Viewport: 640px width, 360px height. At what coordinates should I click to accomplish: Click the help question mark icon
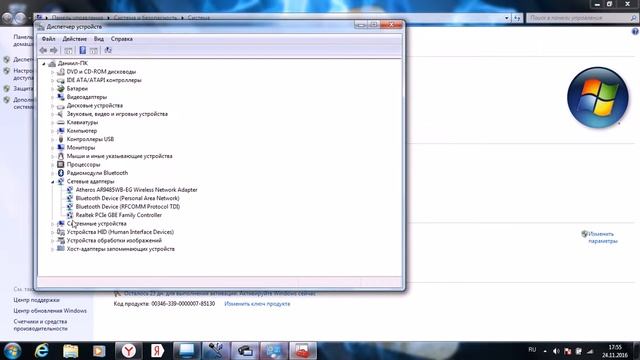click(635, 31)
